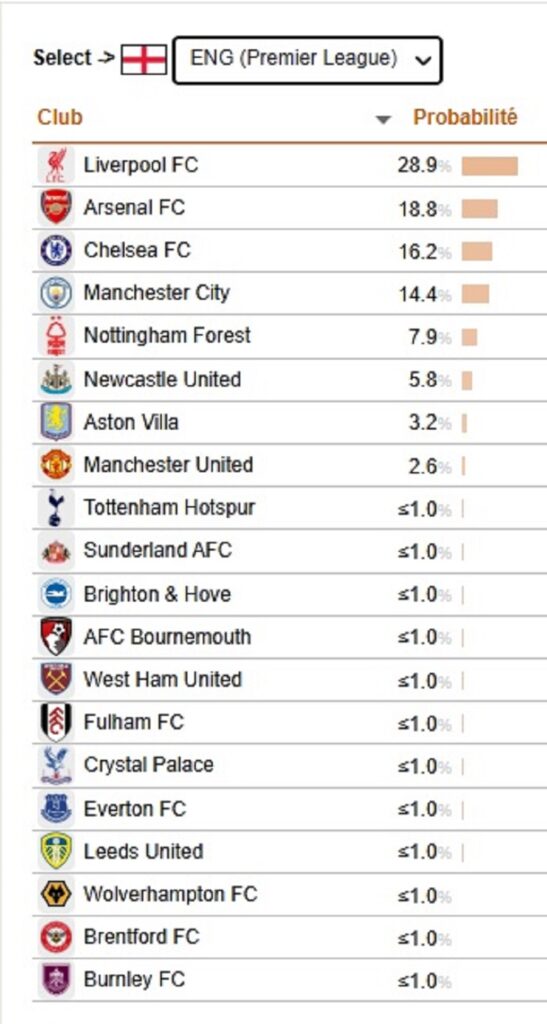Click the Burnley FC table row
547x1024 pixels.
pyautogui.click(x=289, y=980)
